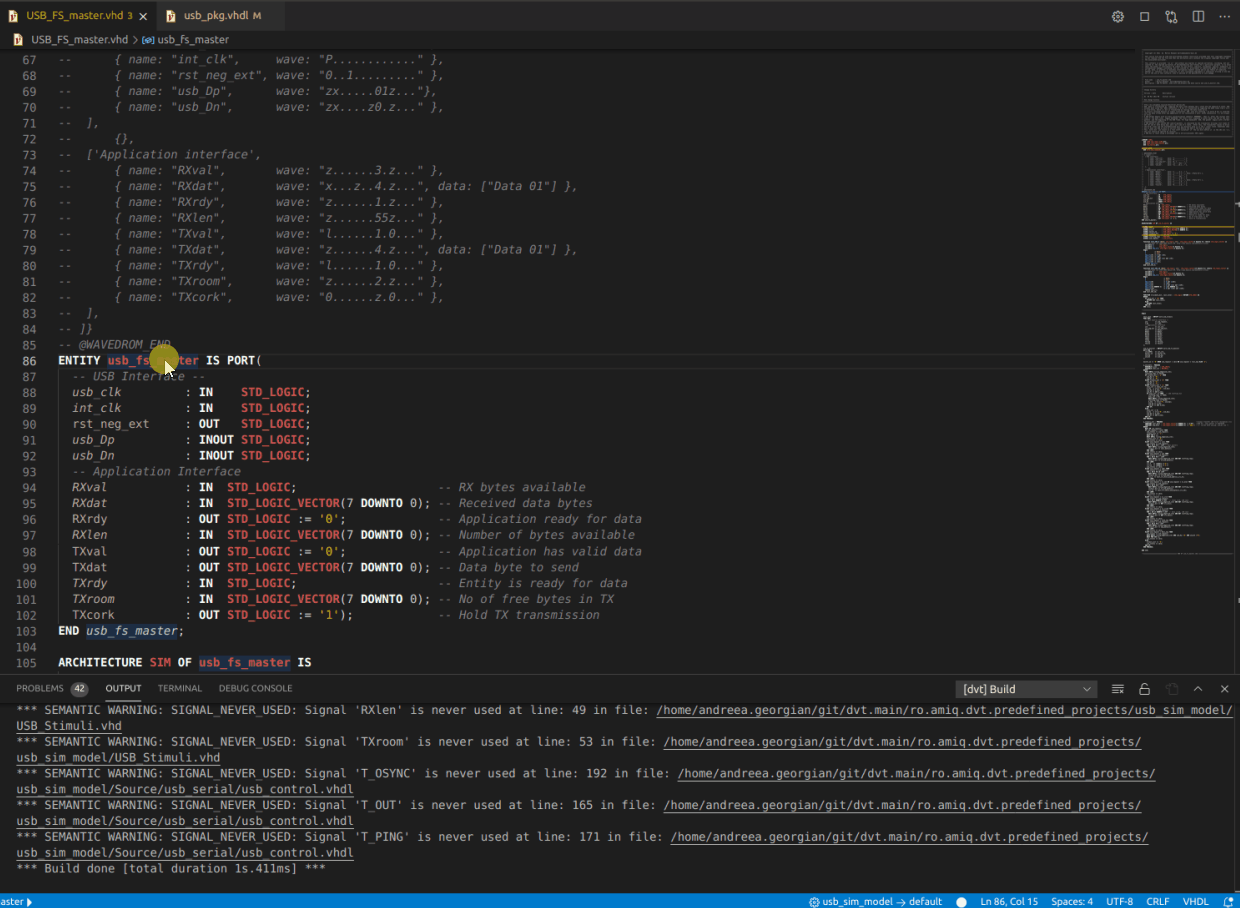Open more actions with the ellipsis icon
The width and height of the screenshot is (1240, 908).
(x=1224, y=17)
